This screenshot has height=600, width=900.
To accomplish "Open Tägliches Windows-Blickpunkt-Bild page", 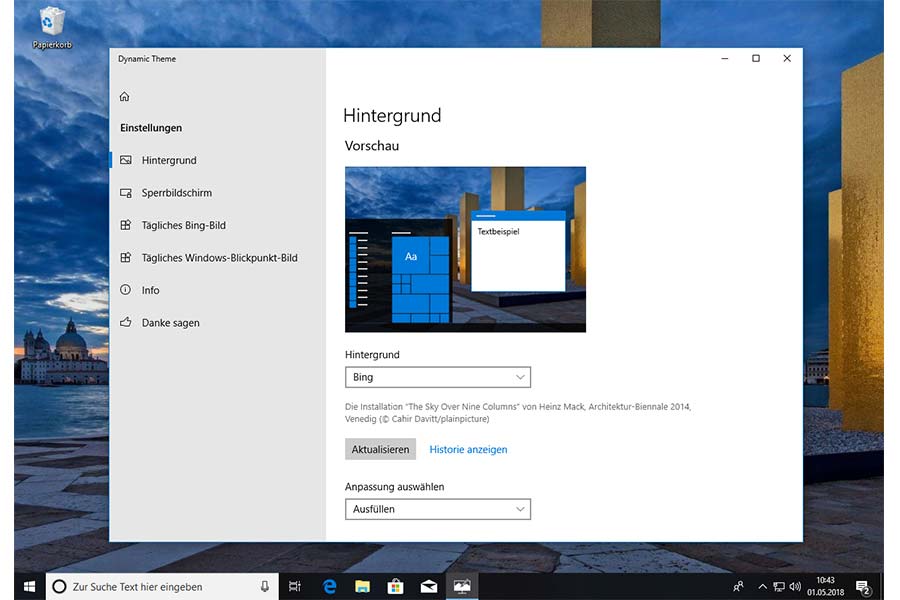I will [x=218, y=258].
